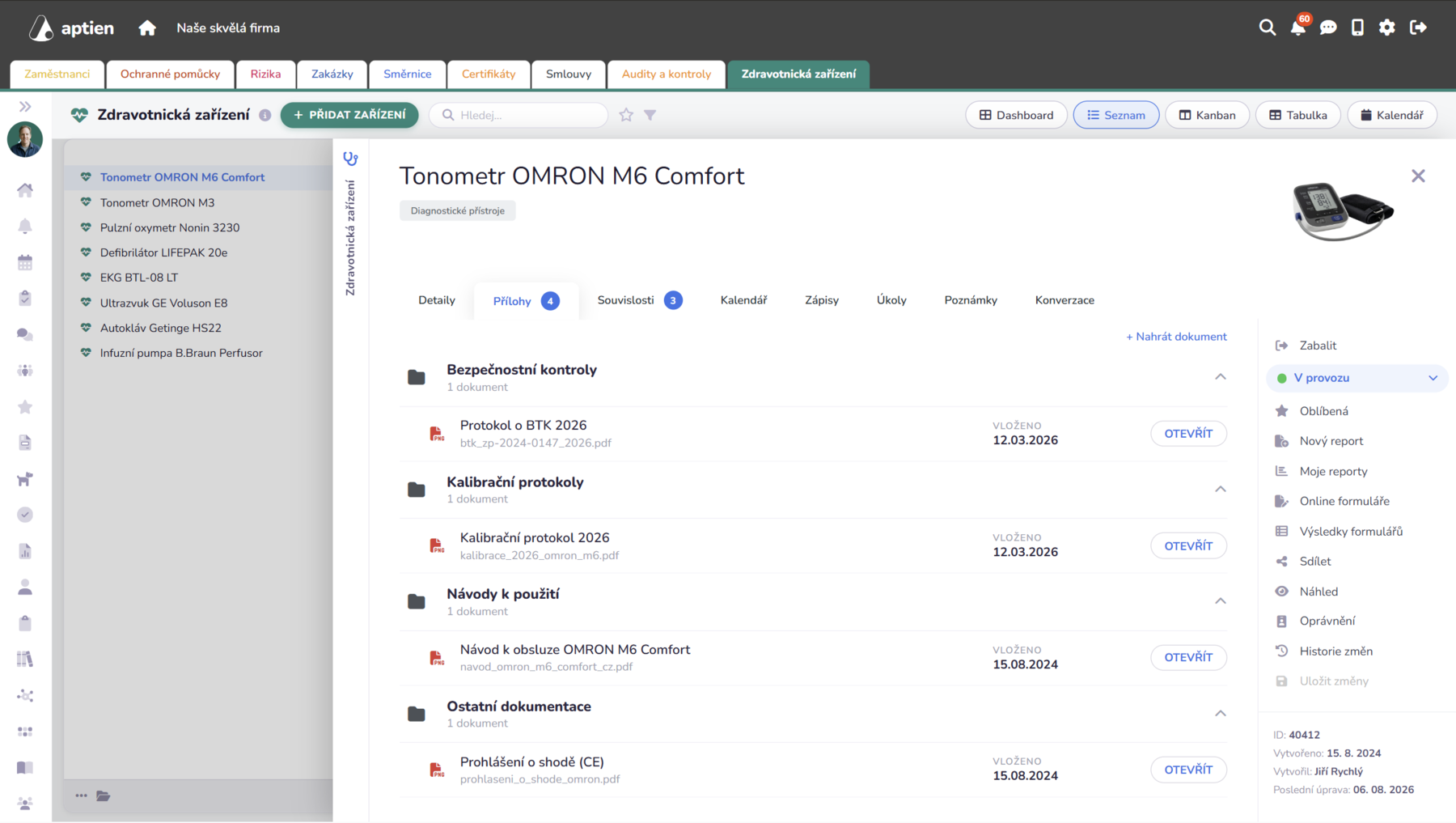This screenshot has width=1456, height=823.
Task: Click in the Hledej search field
Action: (518, 115)
